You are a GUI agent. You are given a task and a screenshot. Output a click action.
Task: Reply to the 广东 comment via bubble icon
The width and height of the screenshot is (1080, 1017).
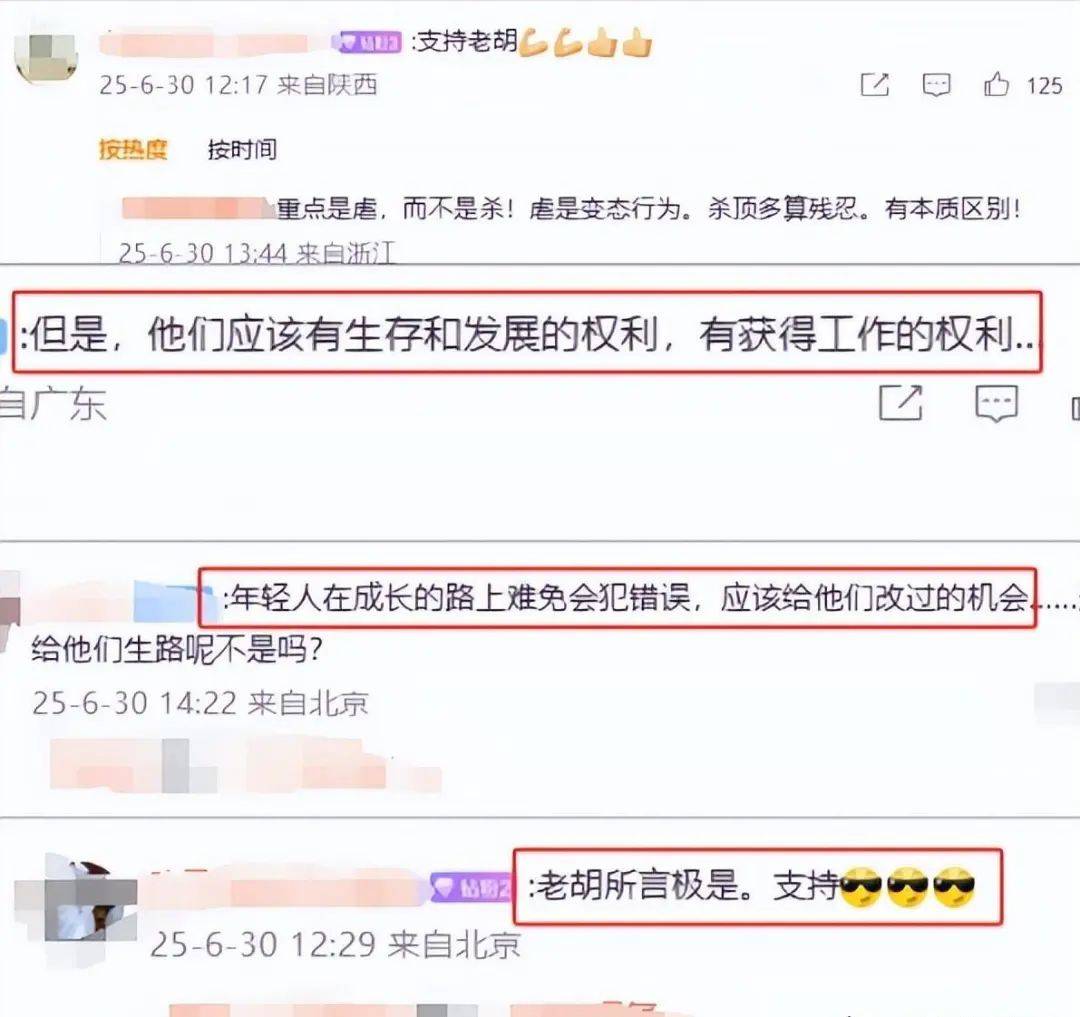pos(997,403)
